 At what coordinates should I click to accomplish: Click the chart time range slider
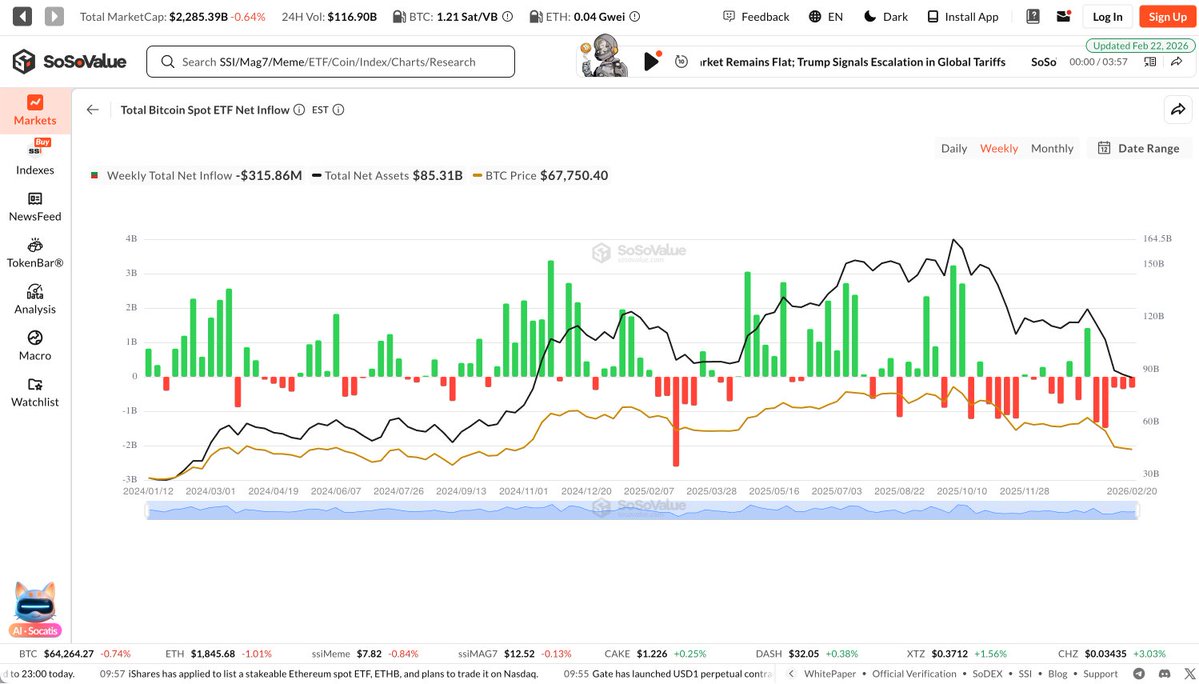[x=642, y=511]
